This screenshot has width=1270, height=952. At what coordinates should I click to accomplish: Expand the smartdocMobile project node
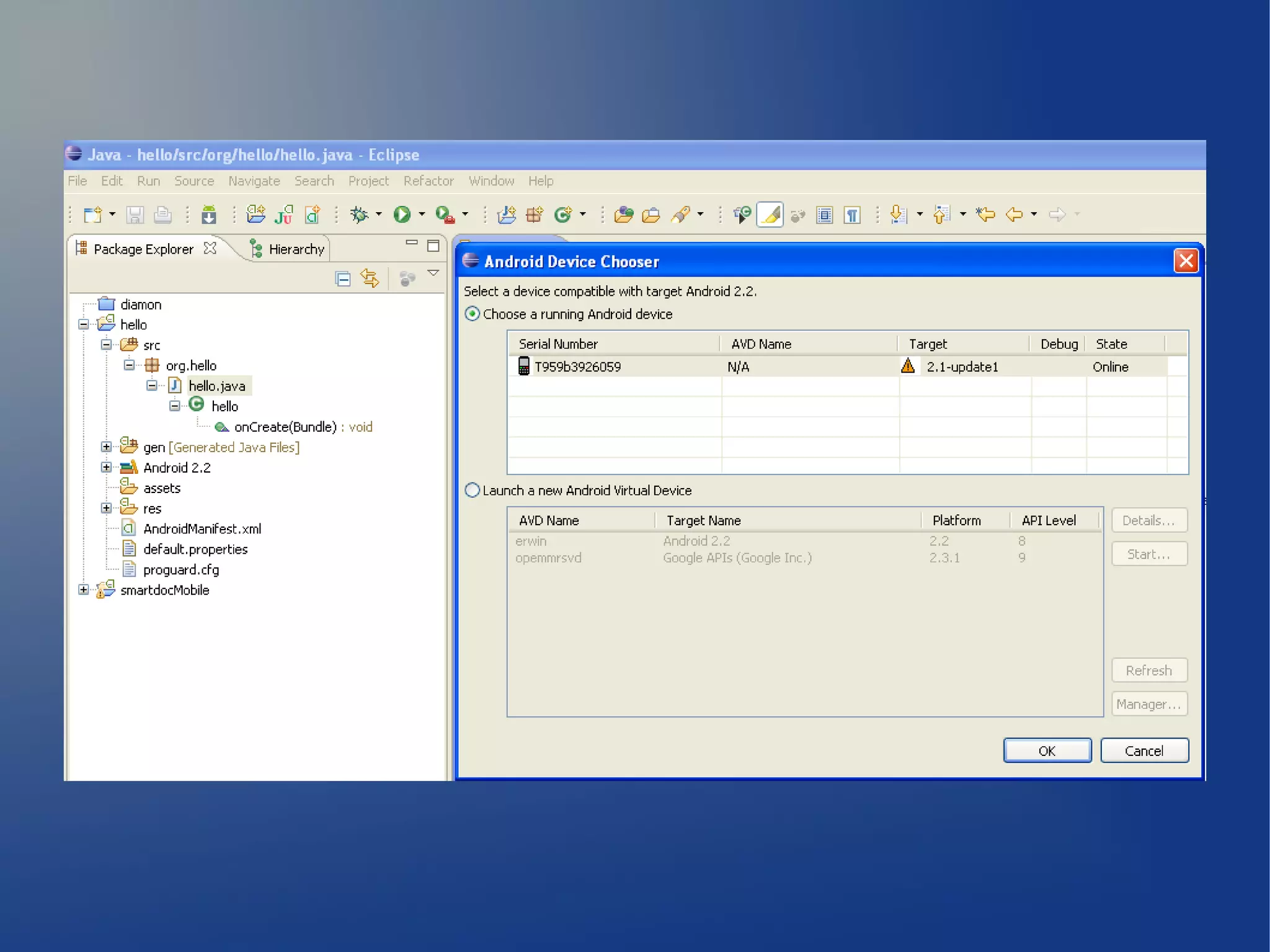coord(84,590)
